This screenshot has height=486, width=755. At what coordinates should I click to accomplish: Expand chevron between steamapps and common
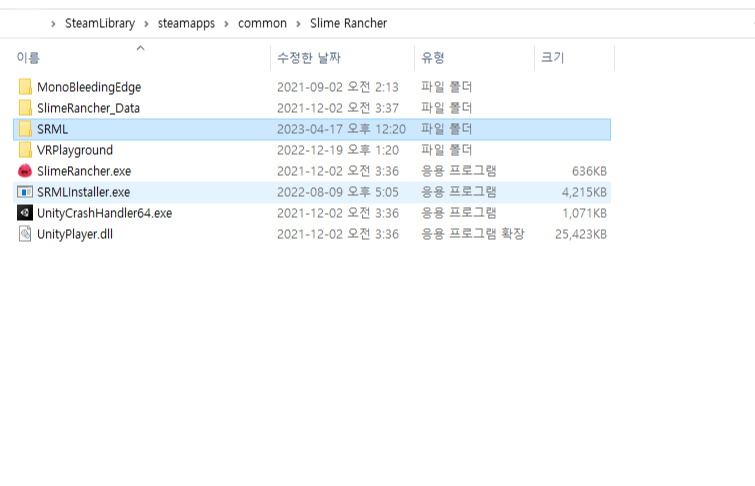226,24
